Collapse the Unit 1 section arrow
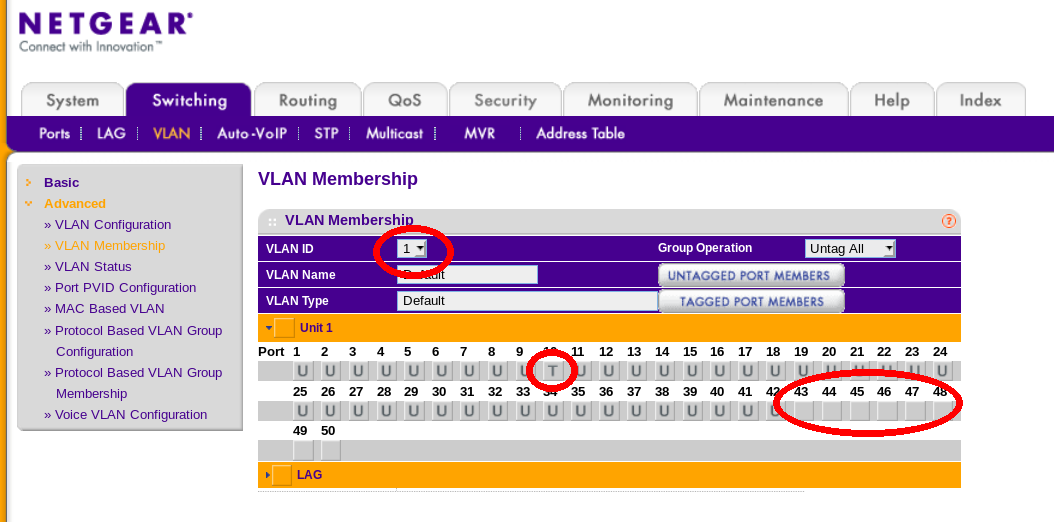This screenshot has width=1054, height=522. [x=268, y=328]
